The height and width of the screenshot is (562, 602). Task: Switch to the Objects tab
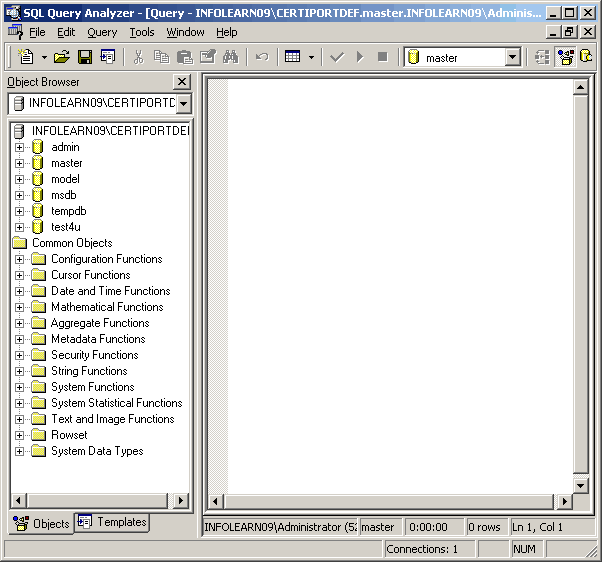(41, 524)
